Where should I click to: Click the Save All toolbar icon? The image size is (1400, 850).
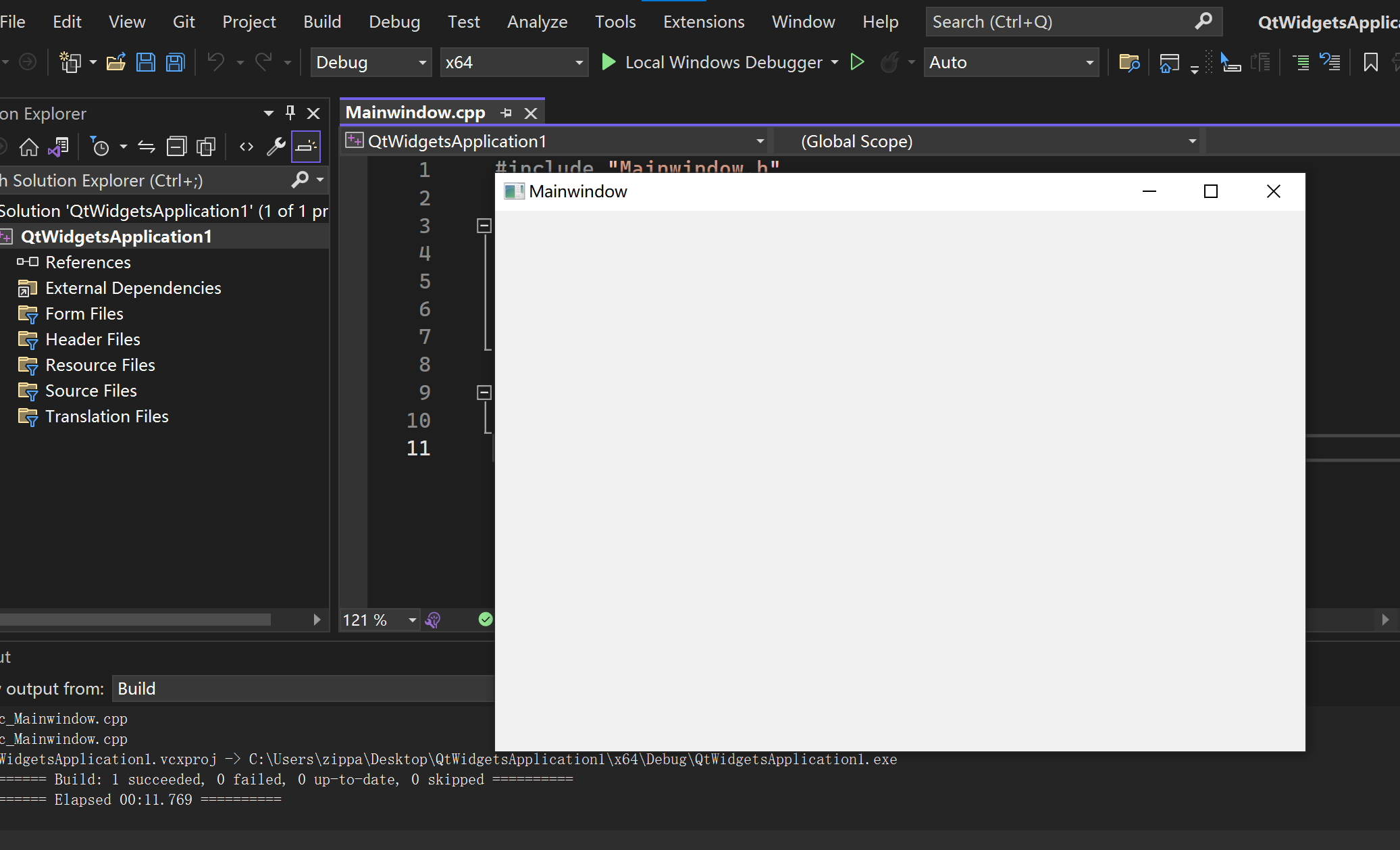click(x=176, y=63)
